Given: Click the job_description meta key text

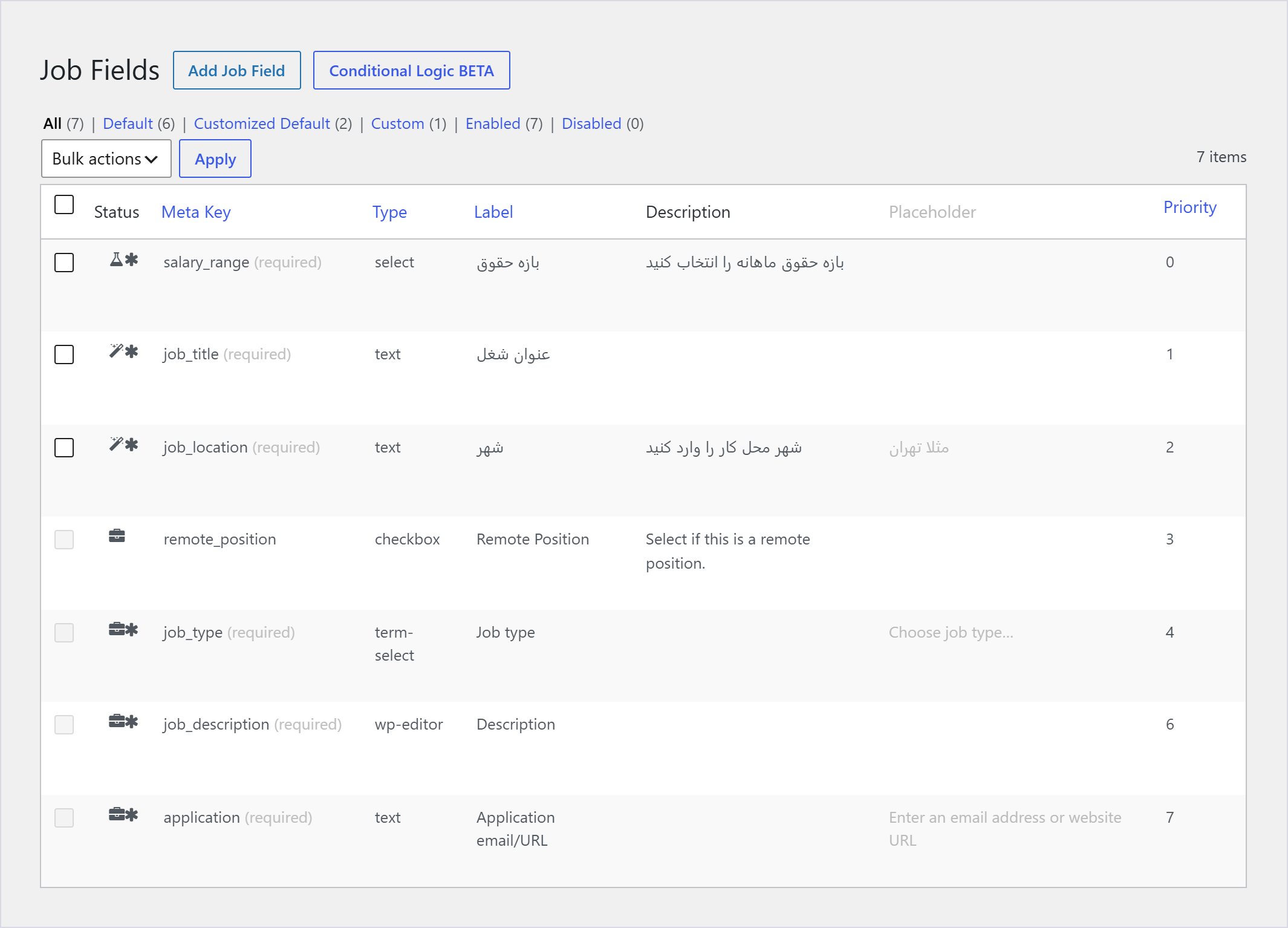Looking at the screenshot, I should [x=216, y=724].
